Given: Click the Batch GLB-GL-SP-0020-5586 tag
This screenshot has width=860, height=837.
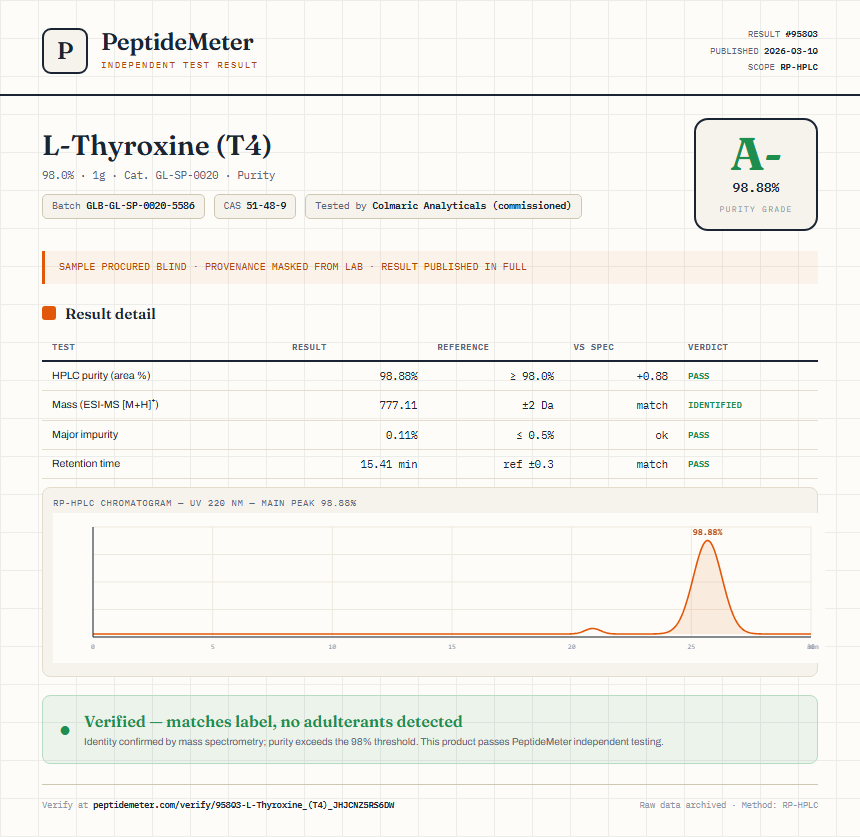Looking at the screenshot, I should coord(123,206).
